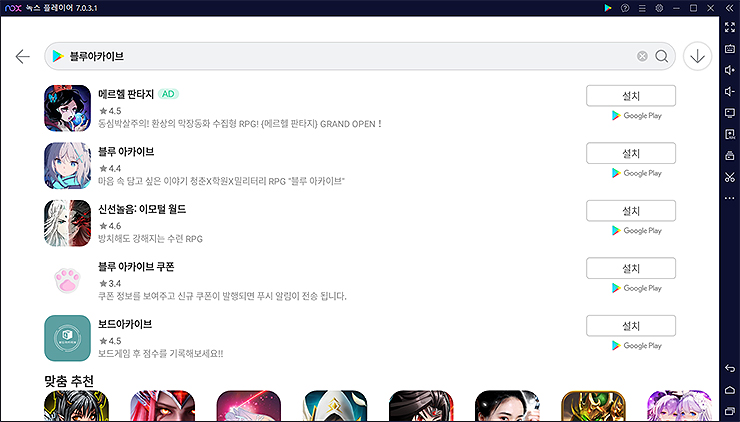Open 신선놀음 app icon
This screenshot has width=740, height=422.
point(67,223)
